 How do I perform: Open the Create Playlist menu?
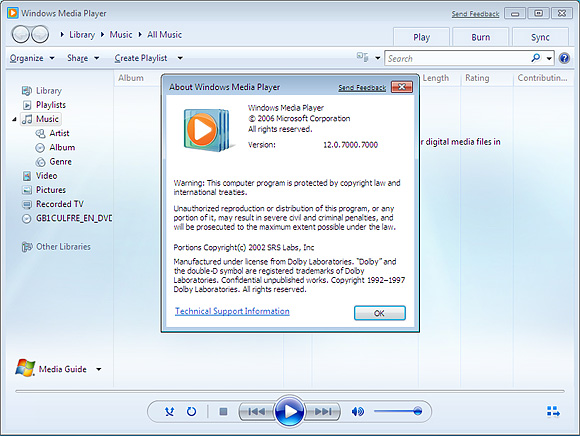point(141,58)
